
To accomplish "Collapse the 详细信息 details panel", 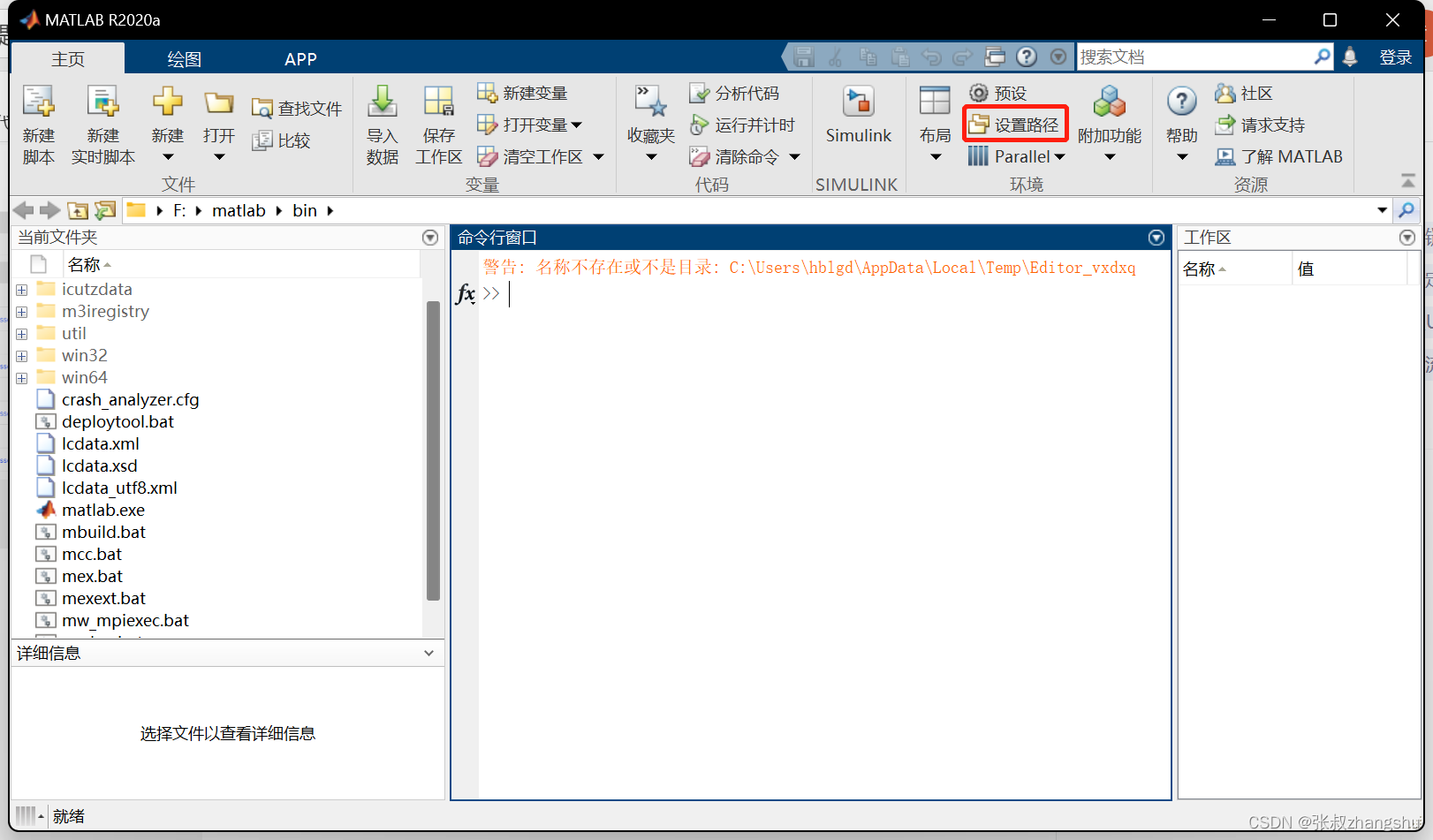I will [x=428, y=654].
